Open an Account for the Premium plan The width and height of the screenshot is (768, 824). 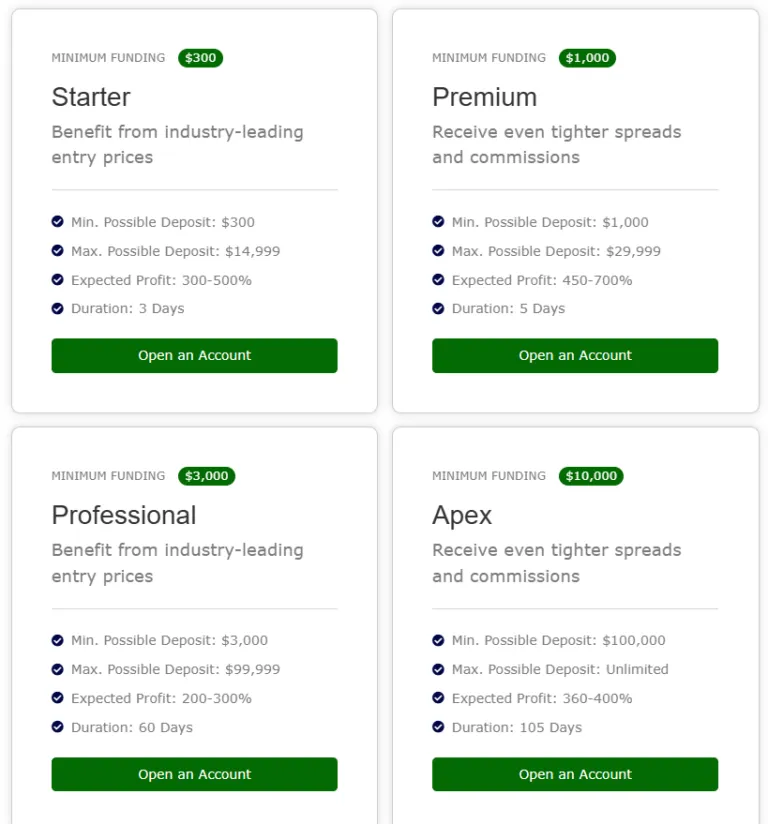(575, 356)
